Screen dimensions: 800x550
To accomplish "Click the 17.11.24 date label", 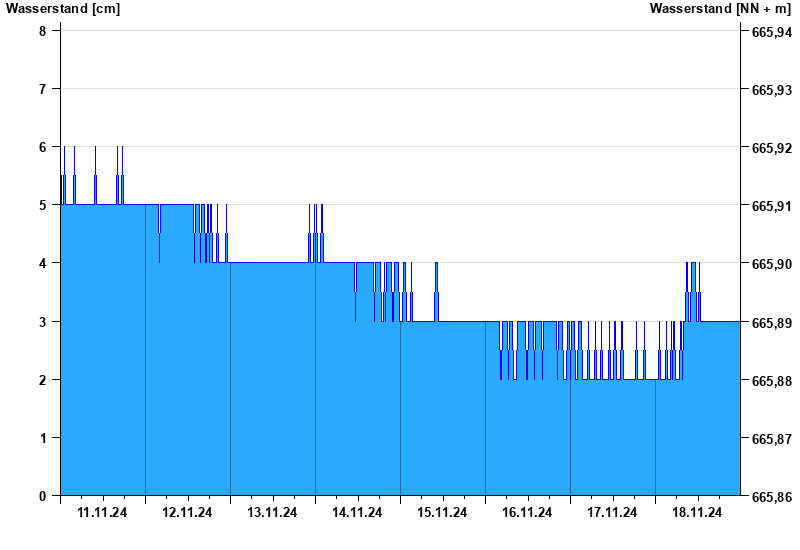I will 612,513.
